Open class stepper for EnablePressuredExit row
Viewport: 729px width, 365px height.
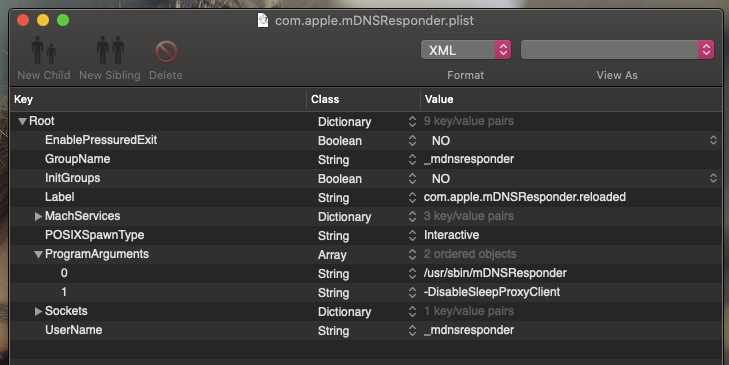[412, 141]
